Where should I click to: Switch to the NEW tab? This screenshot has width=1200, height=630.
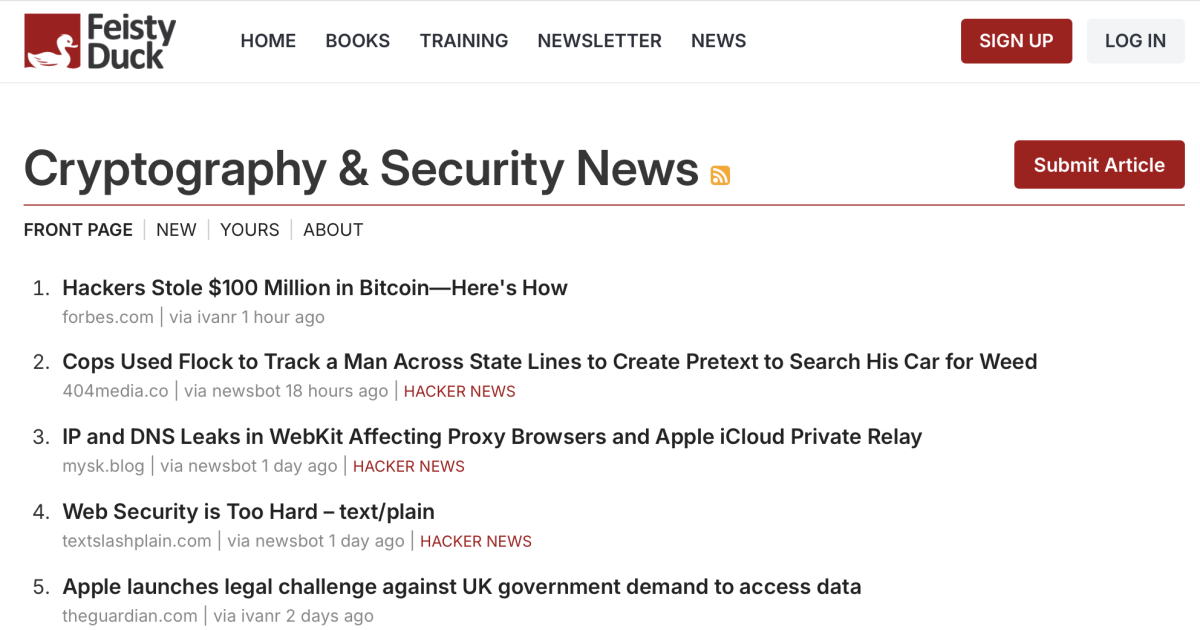tap(176, 230)
